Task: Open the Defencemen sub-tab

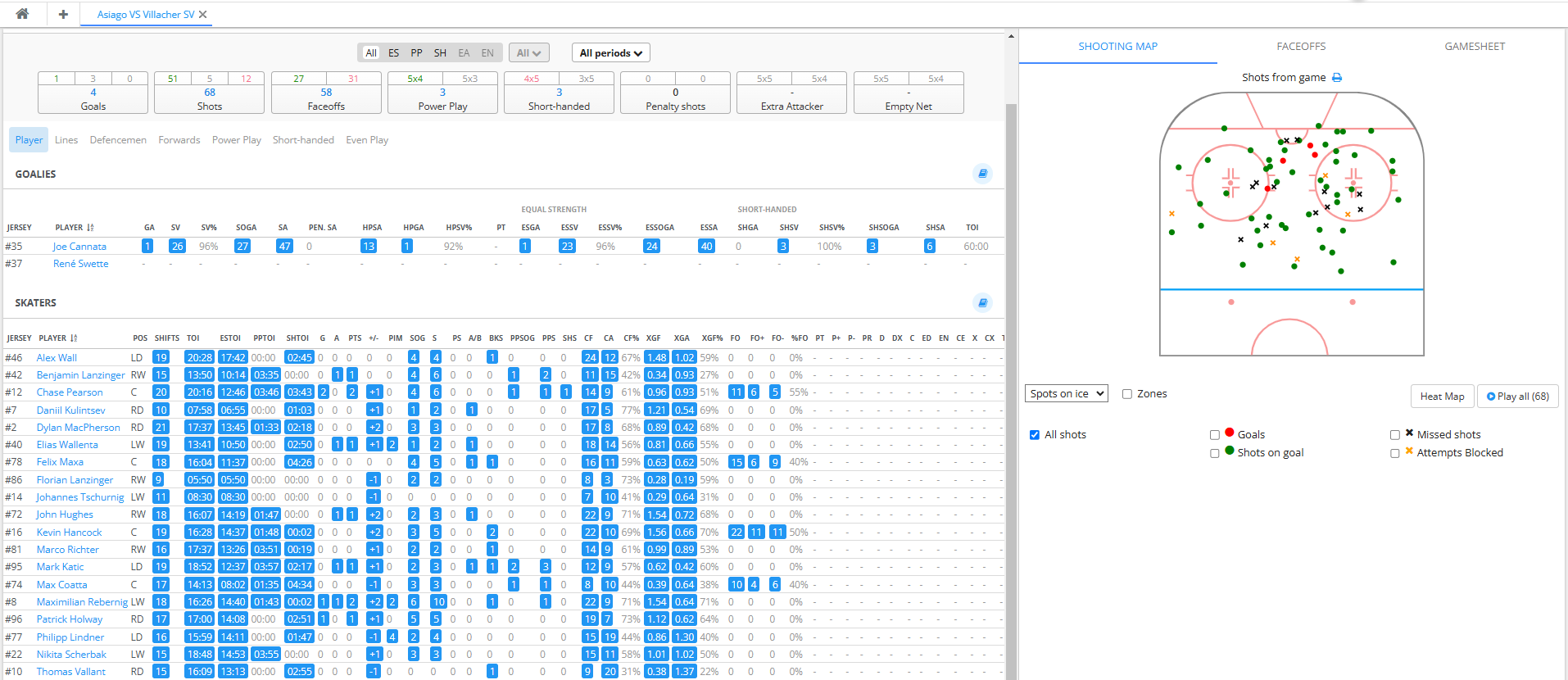Action: pyautogui.click(x=118, y=140)
